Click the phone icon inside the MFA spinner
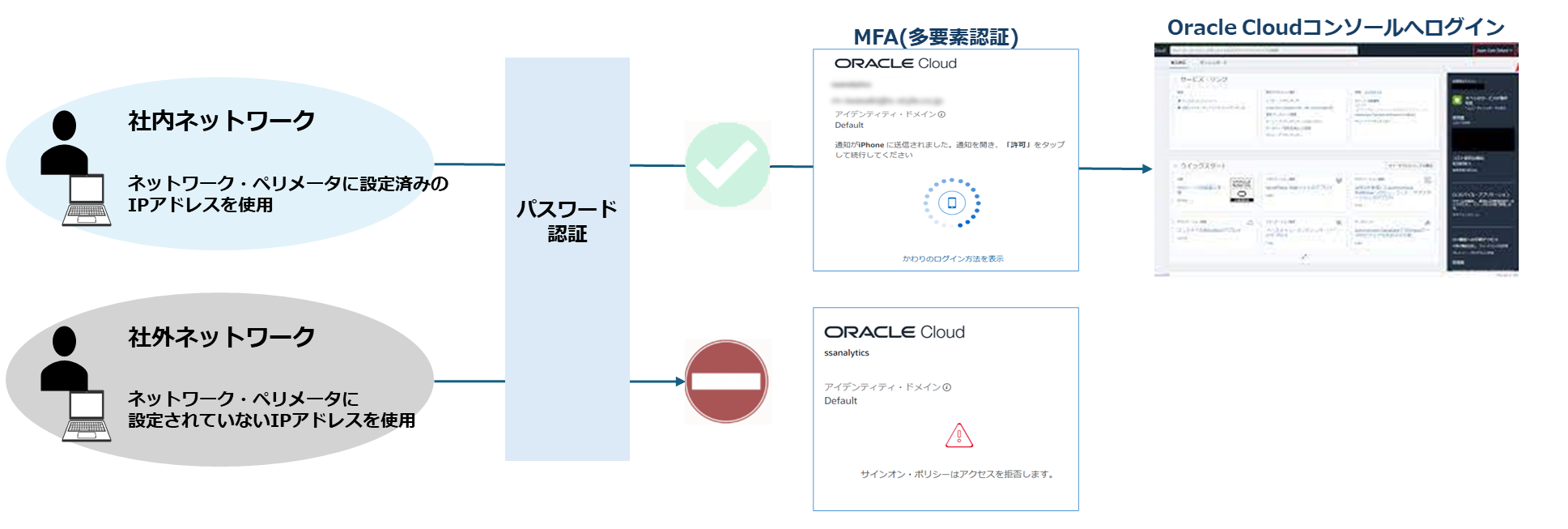Screen dimensions: 1568x529 coord(952,203)
